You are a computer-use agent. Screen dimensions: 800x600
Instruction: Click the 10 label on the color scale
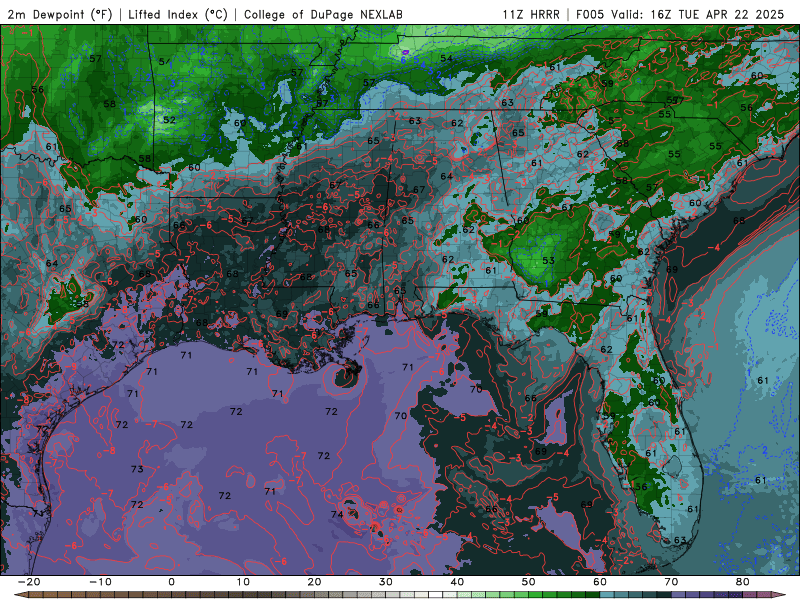tap(243, 582)
